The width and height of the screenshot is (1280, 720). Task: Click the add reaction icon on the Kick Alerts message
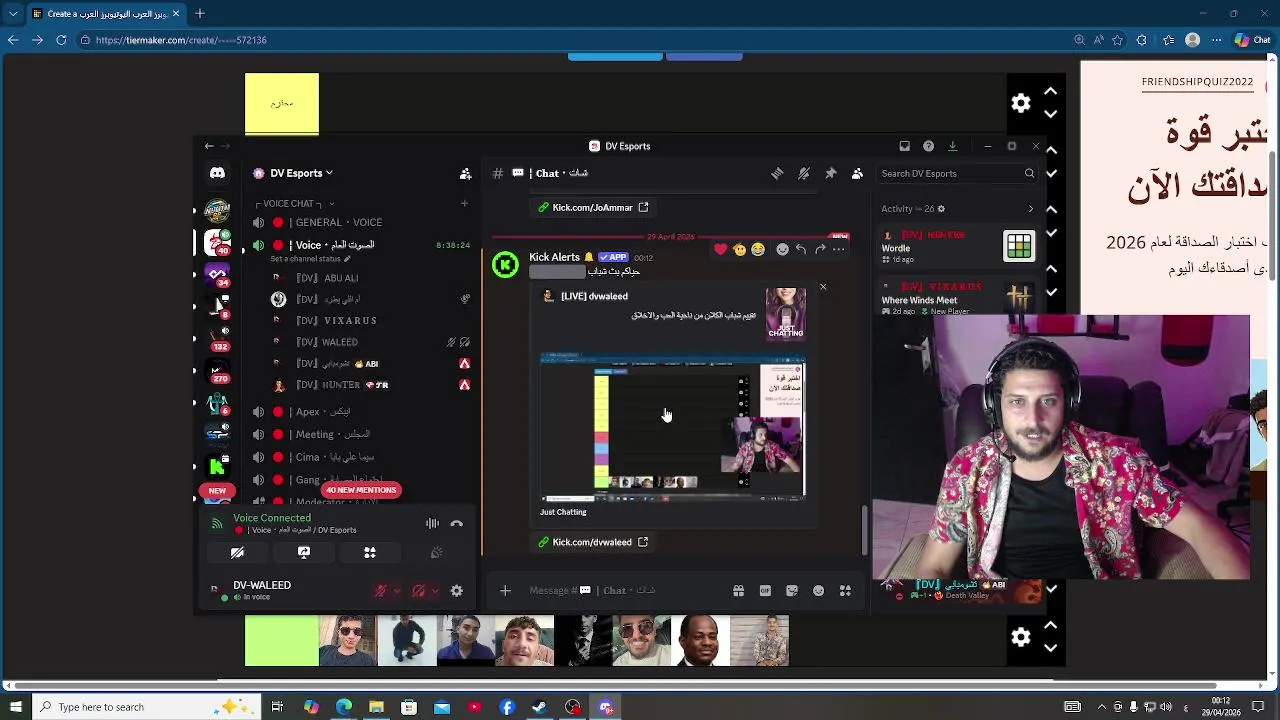pos(782,249)
